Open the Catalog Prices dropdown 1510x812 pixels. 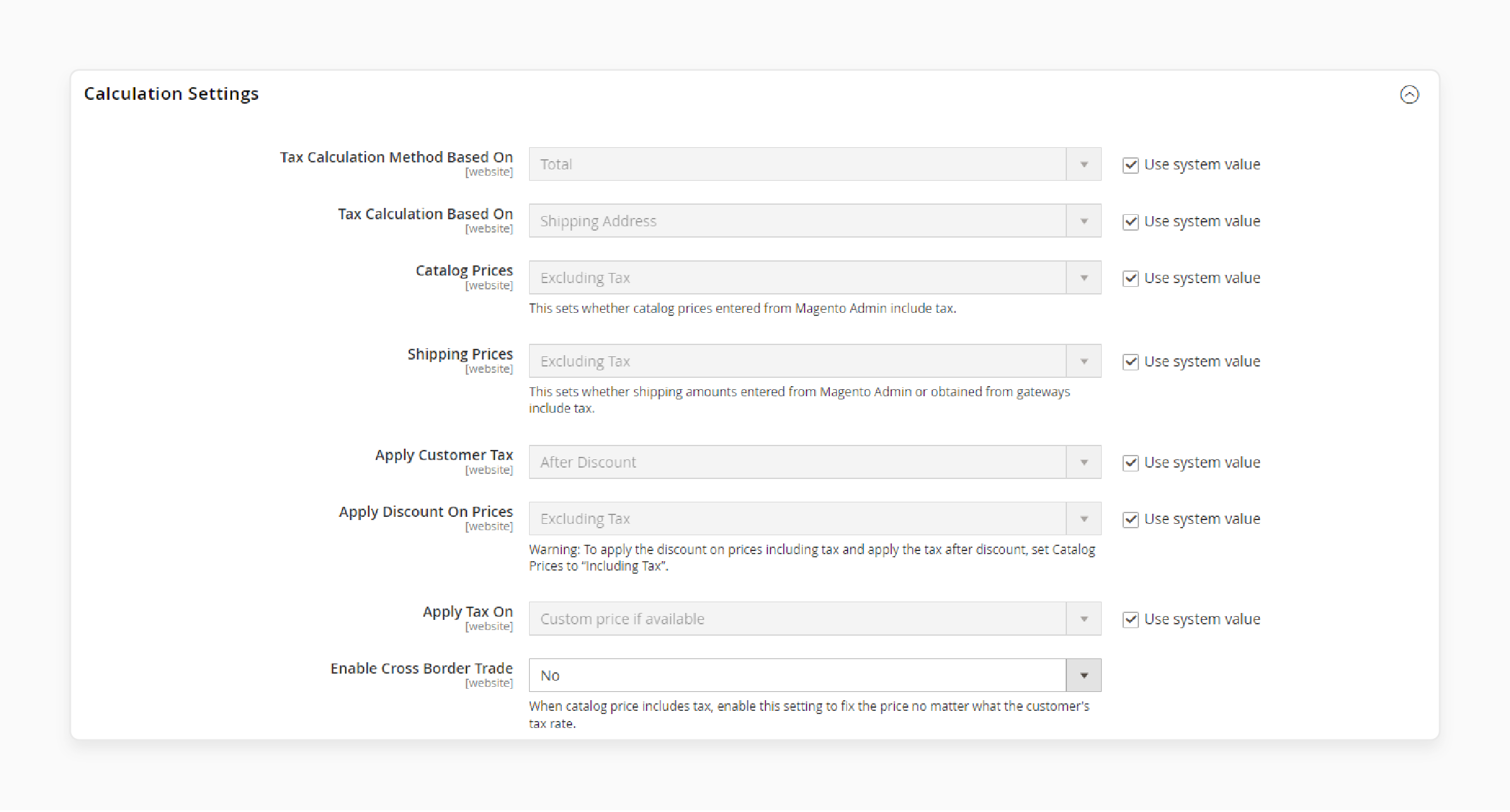[x=815, y=278]
